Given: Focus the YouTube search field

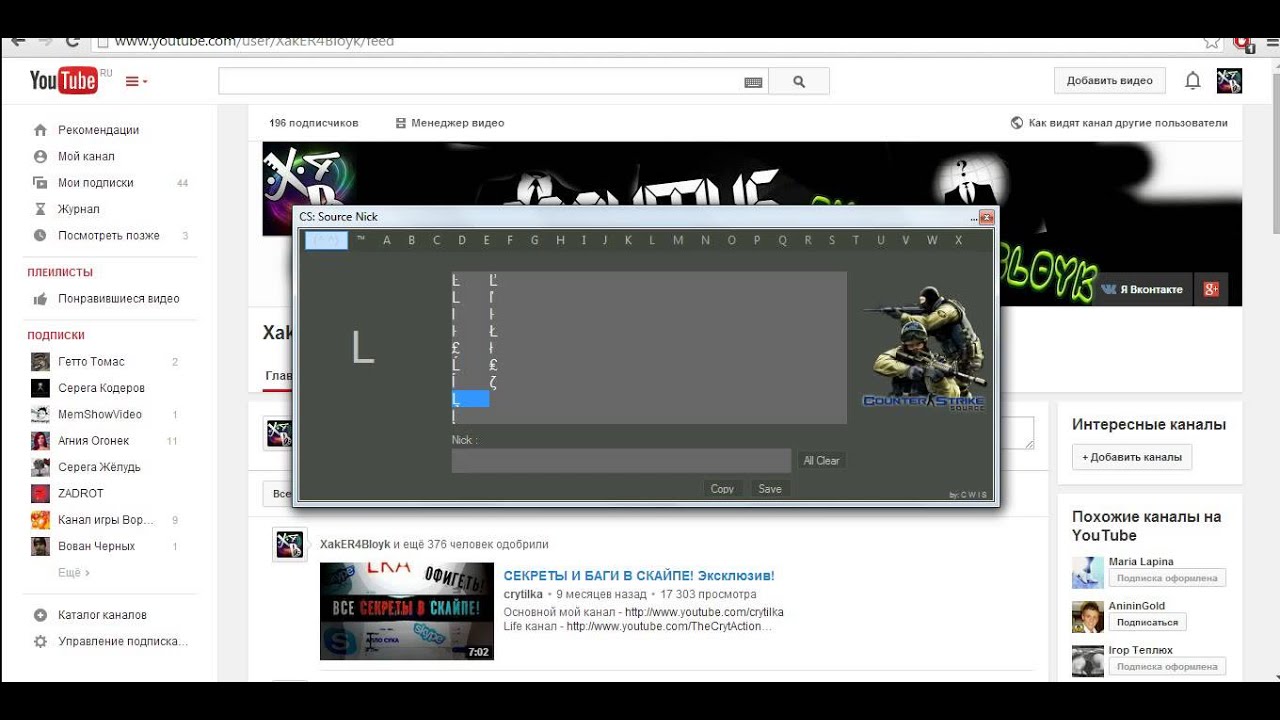Looking at the screenshot, I should point(480,82).
